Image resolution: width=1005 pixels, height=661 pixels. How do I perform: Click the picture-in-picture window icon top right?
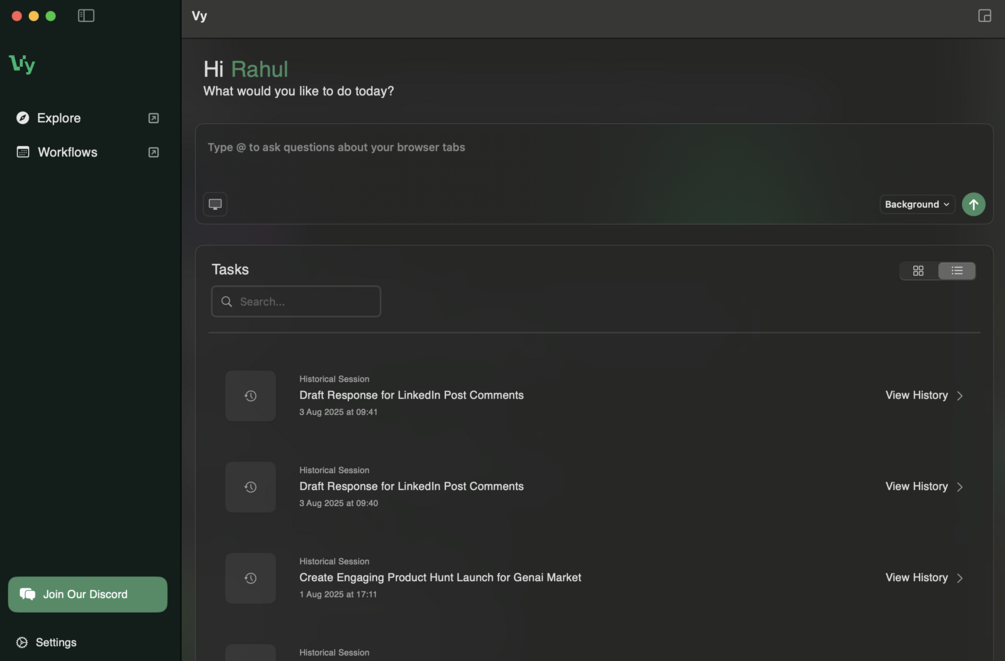[984, 15]
